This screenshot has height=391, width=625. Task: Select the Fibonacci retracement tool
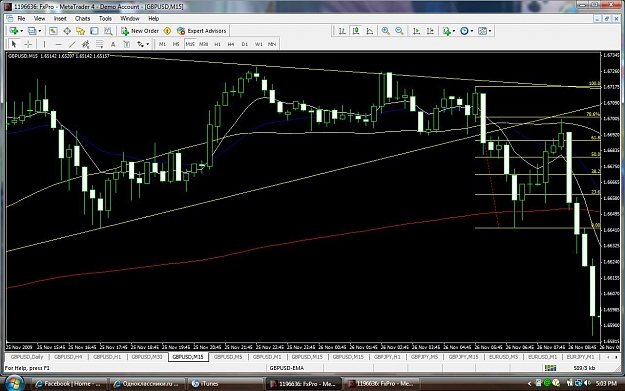tap(99, 44)
